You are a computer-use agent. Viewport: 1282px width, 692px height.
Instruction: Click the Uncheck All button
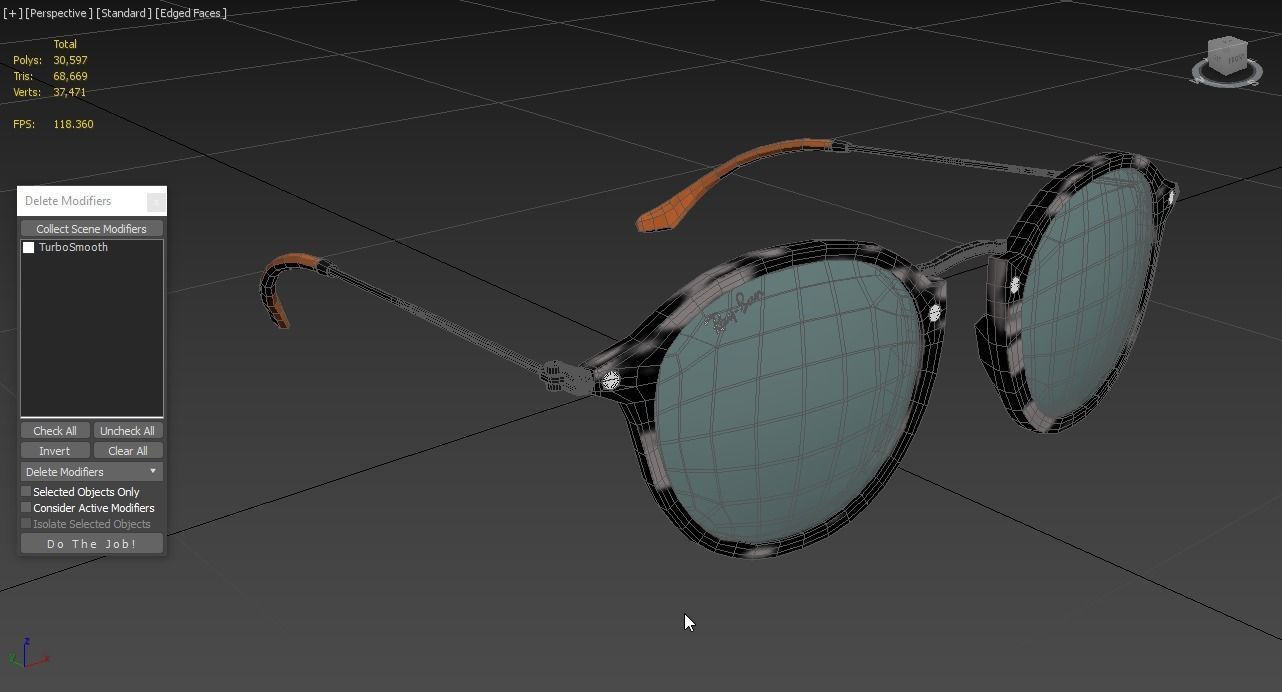coord(127,431)
